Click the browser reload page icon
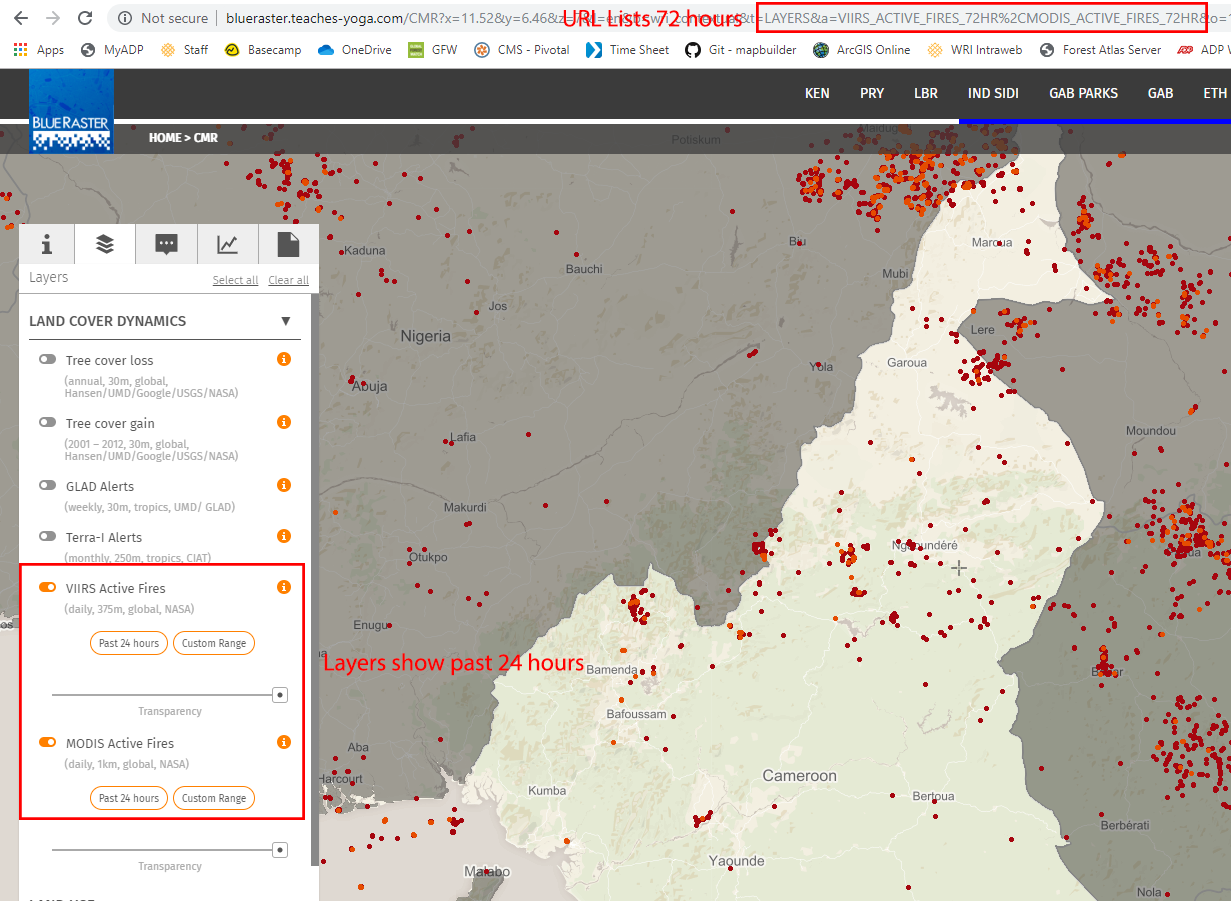1231x901 pixels. [85, 18]
